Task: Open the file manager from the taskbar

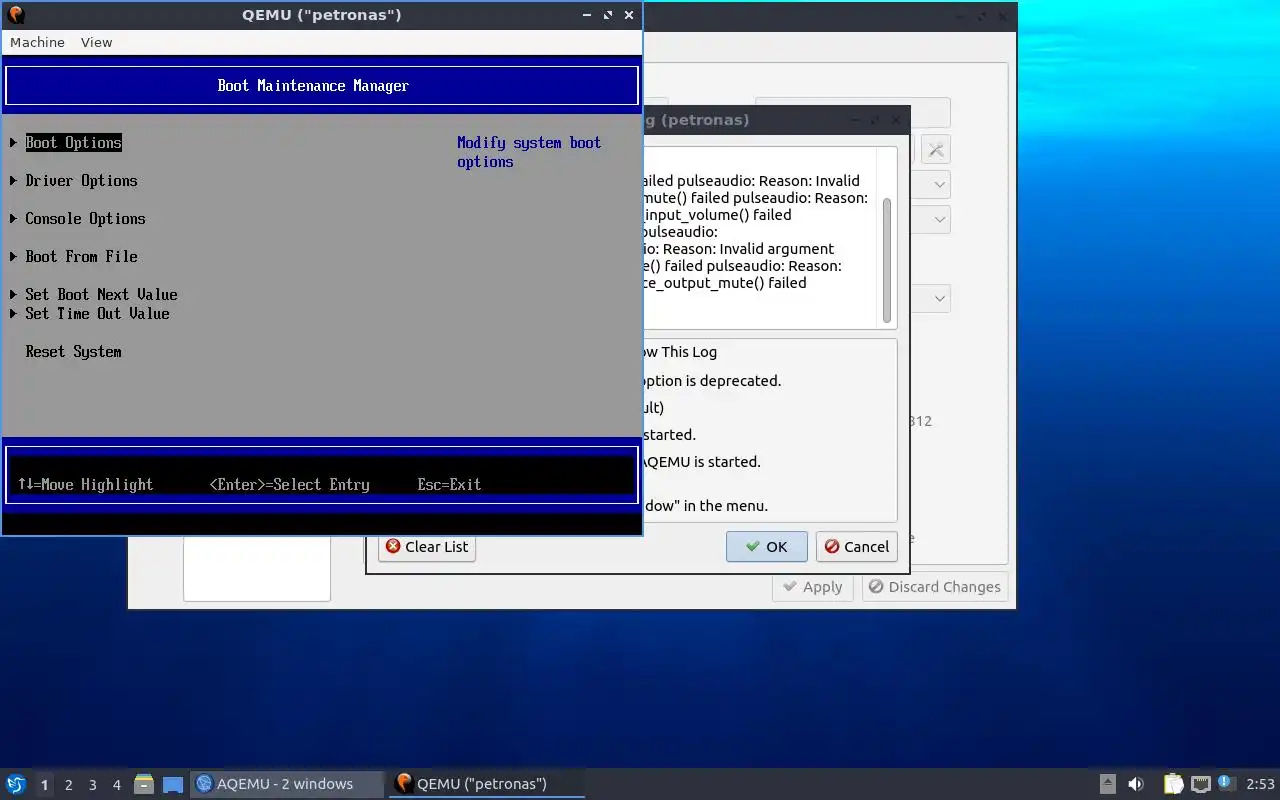Action: coord(143,784)
